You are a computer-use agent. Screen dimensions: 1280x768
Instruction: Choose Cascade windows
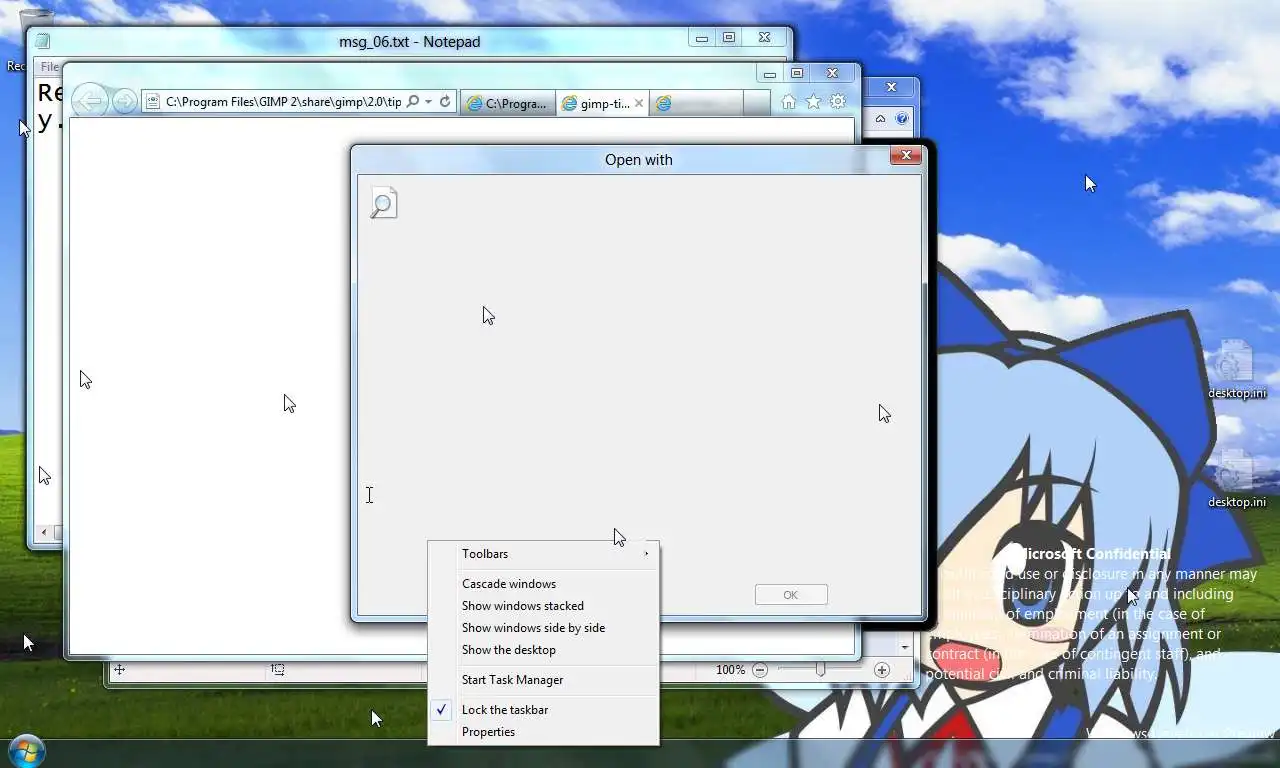[x=543, y=584]
